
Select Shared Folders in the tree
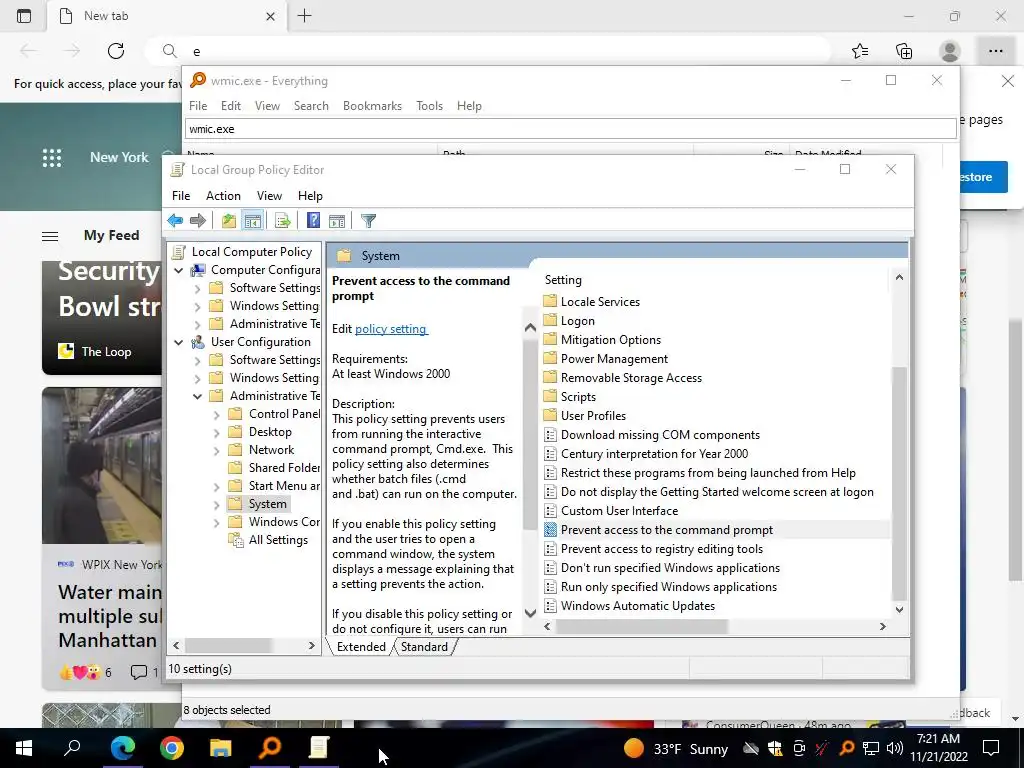click(x=284, y=468)
